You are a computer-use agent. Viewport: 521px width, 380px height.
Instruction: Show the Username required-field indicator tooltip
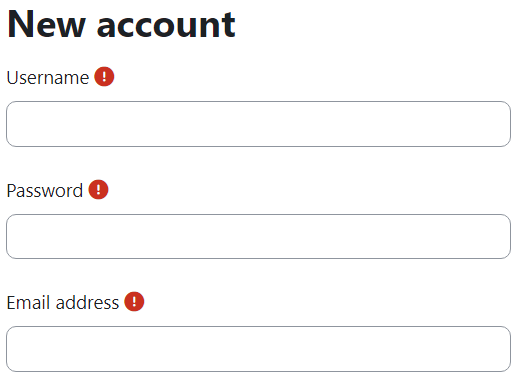[x=104, y=77]
